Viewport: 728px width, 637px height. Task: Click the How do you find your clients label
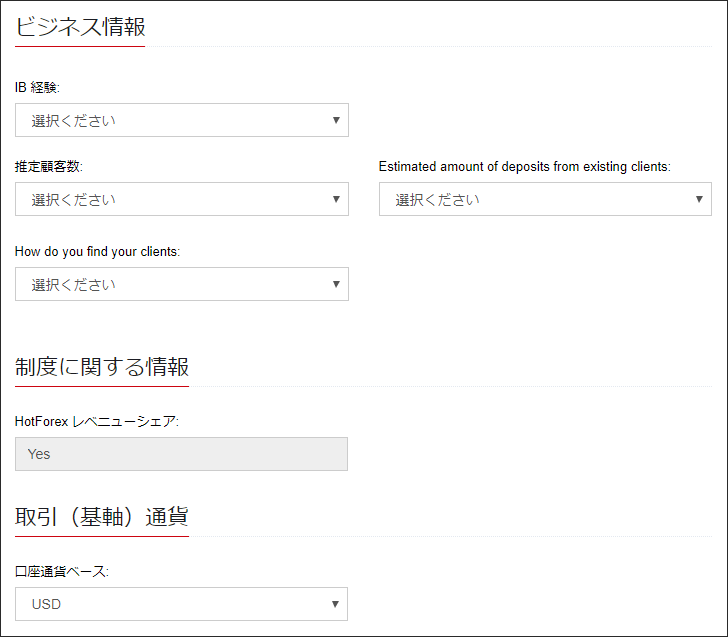97,252
